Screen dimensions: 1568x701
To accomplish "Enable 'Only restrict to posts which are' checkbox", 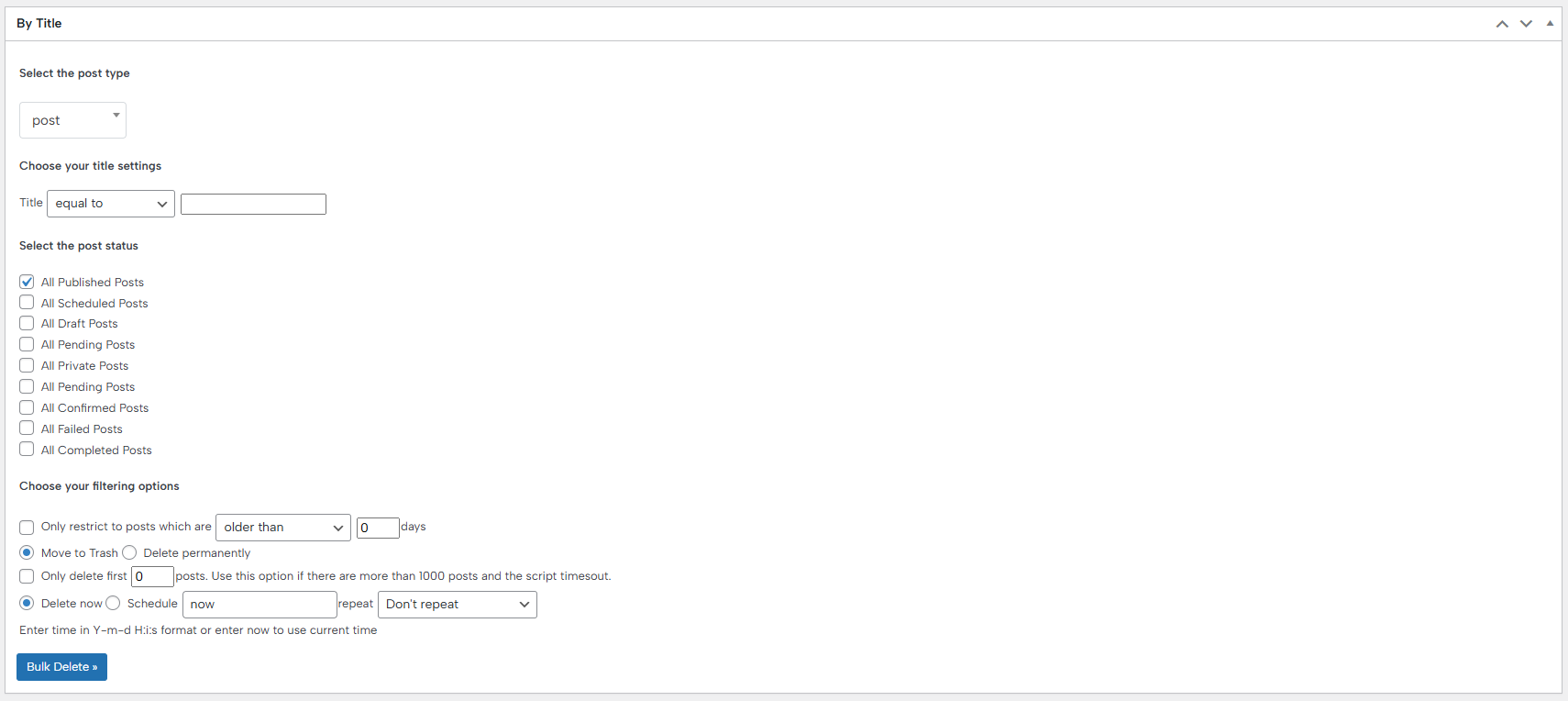I will pyautogui.click(x=27, y=528).
